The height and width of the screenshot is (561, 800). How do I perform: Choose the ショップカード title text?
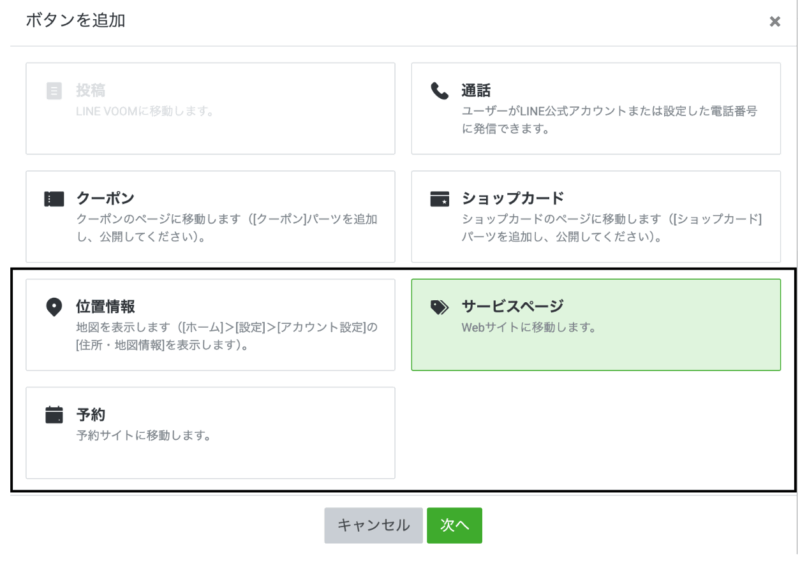513,198
